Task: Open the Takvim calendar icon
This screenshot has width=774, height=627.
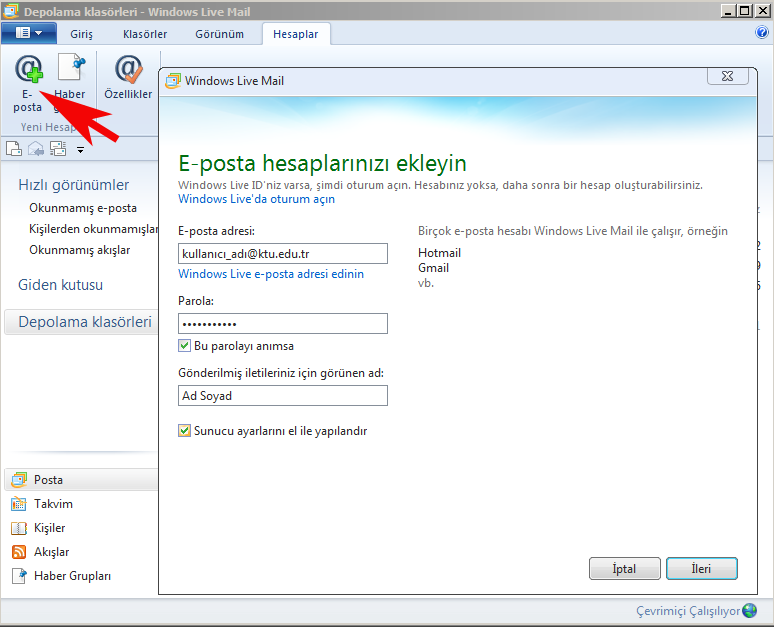Action: point(19,504)
